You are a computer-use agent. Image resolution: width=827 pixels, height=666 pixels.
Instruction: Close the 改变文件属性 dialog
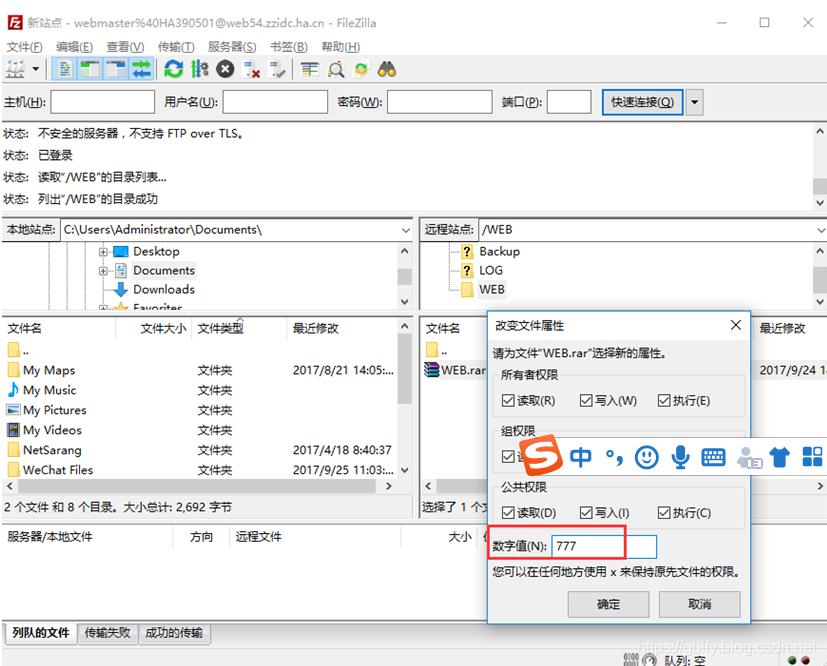[736, 325]
